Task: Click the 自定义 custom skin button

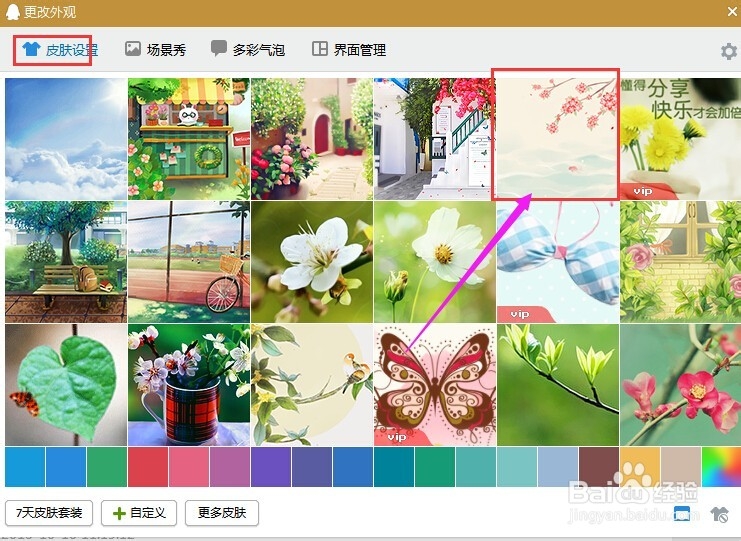Action: click(x=139, y=513)
